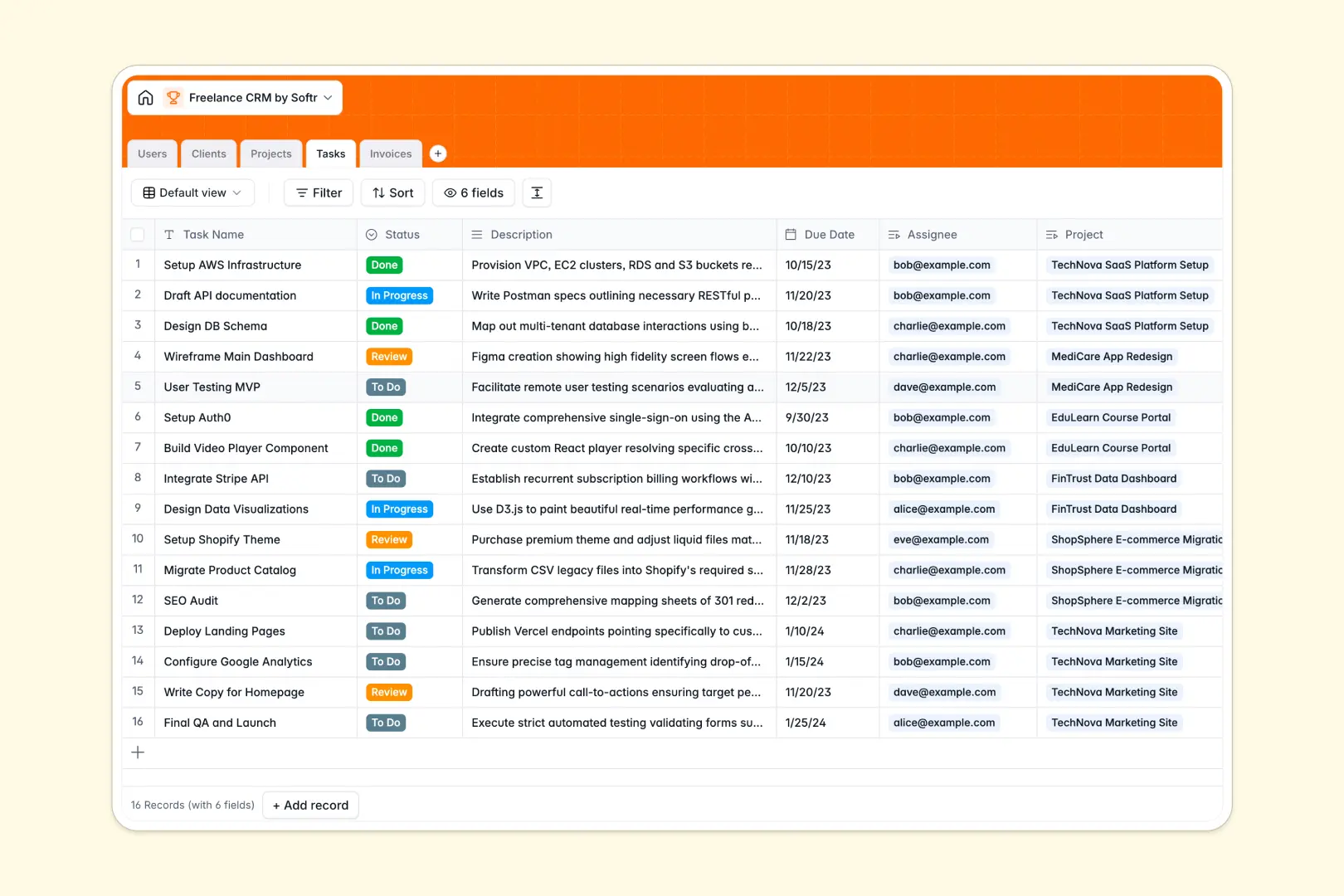
Task: Select the checkbox on the SEO Audit row
Action: (138, 600)
